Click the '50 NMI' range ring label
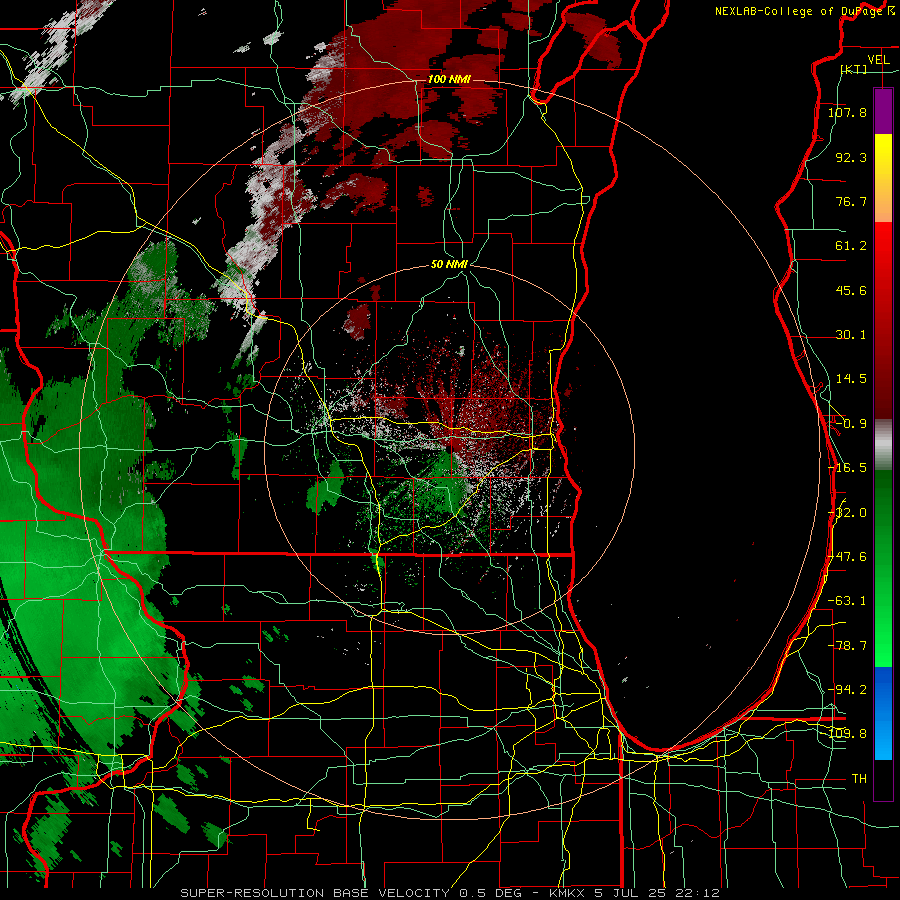900x900 pixels. click(449, 264)
